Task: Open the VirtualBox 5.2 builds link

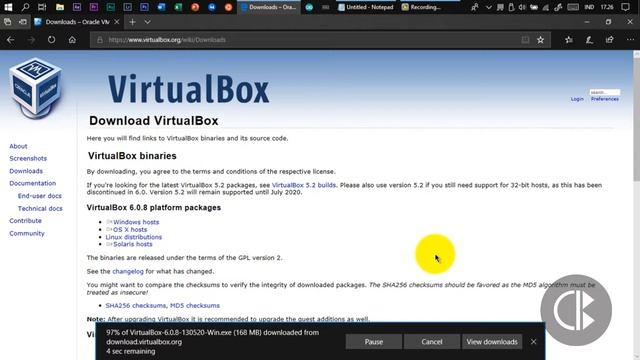Action: [x=304, y=185]
